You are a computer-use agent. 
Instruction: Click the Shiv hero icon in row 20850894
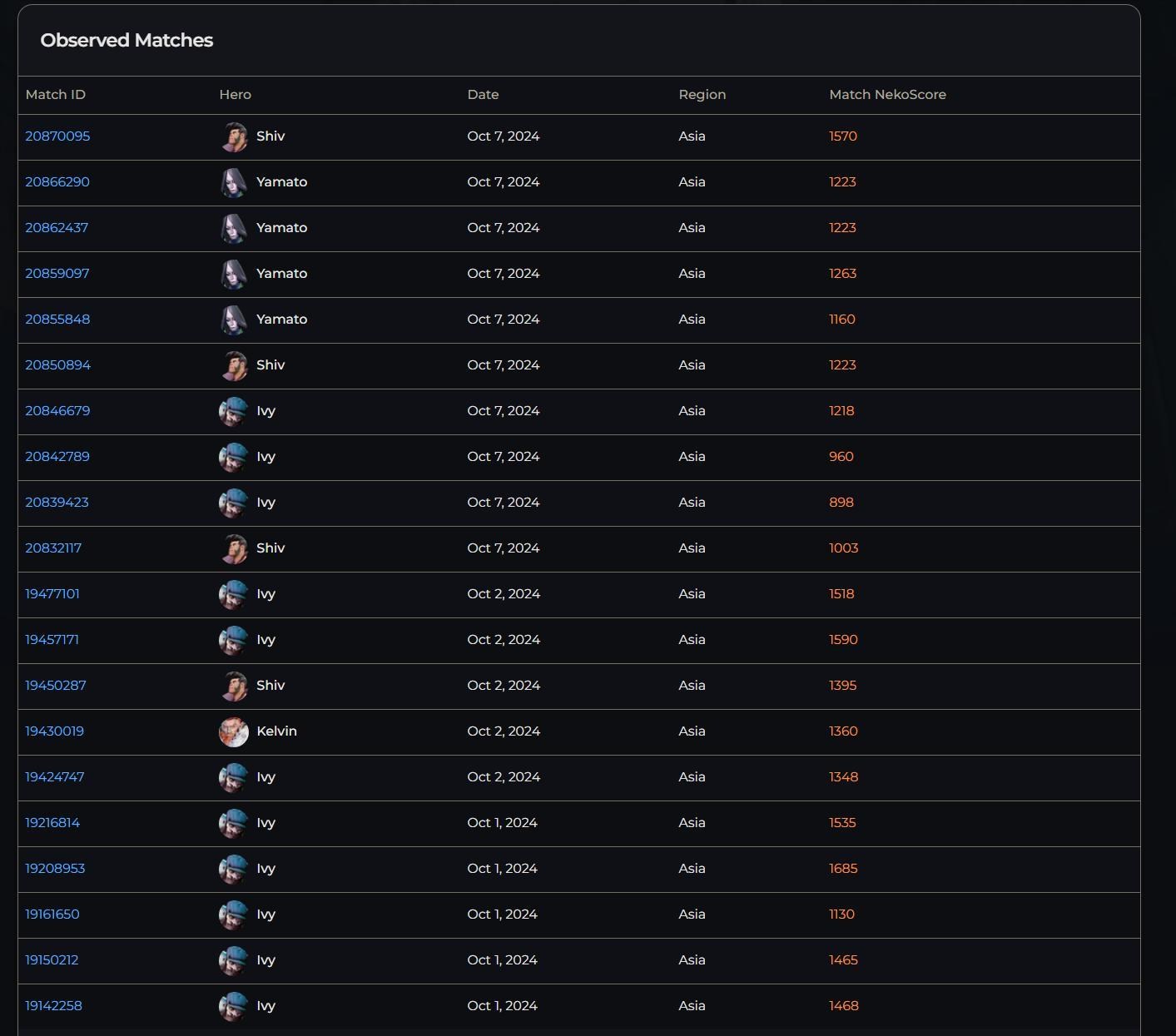[x=234, y=366]
